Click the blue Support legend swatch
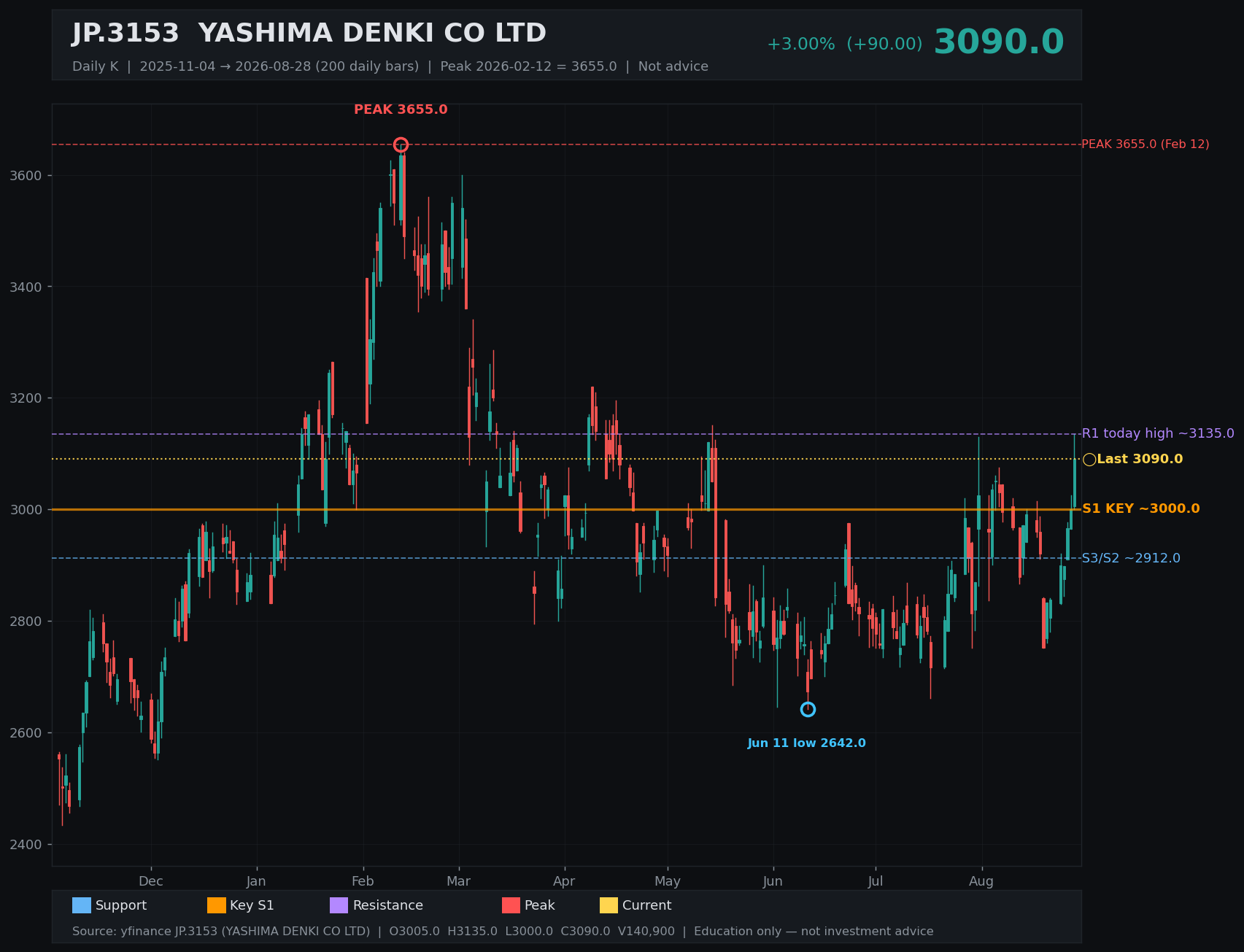1244x952 pixels. coord(82,905)
